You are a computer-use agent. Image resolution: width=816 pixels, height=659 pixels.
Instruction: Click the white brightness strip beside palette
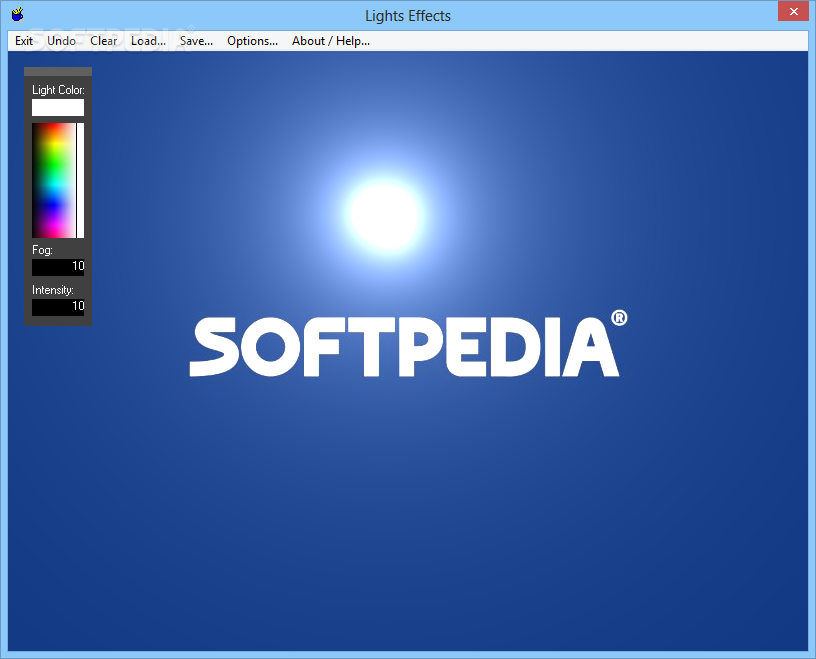coord(81,181)
